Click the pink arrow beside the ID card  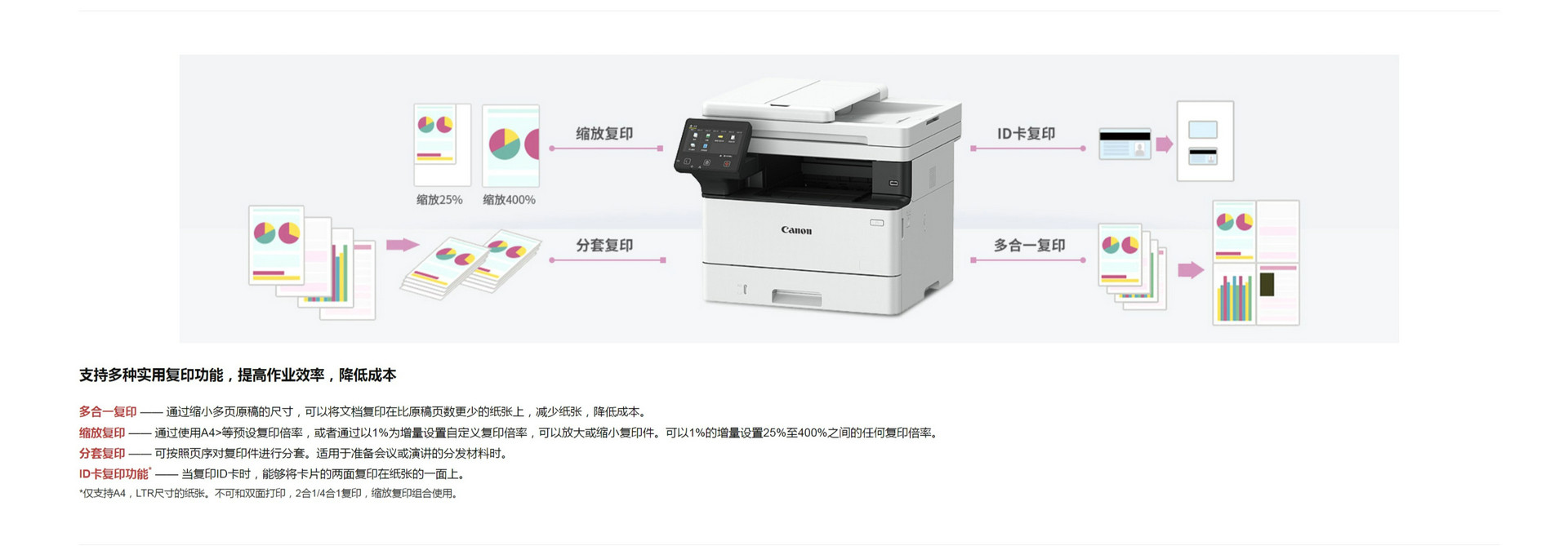pyautogui.click(x=1165, y=144)
